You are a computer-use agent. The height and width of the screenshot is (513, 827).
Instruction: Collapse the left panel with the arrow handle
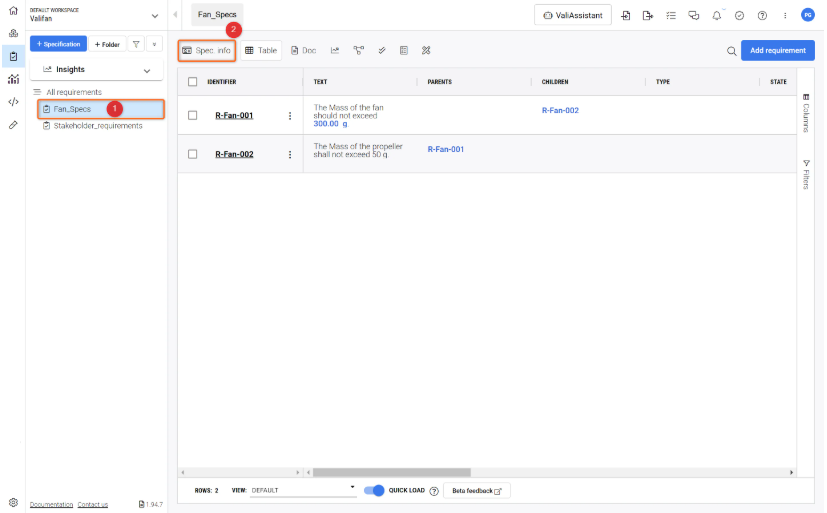tap(175, 15)
